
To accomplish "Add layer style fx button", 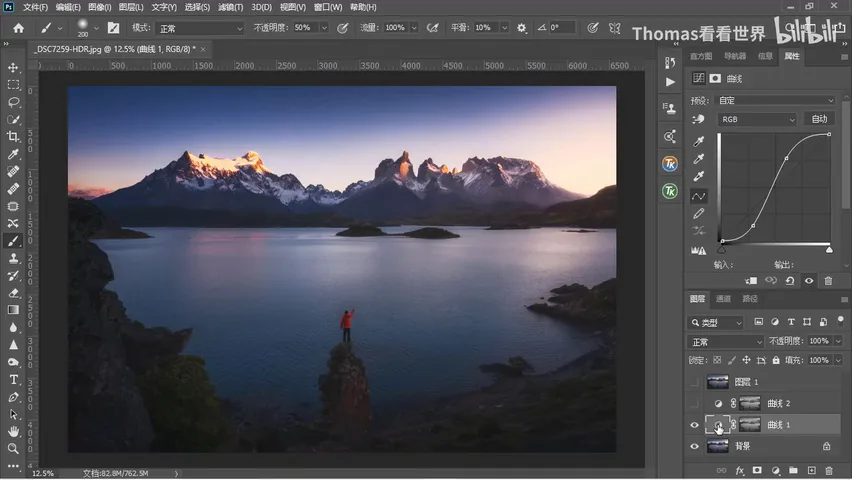I will 740,471.
